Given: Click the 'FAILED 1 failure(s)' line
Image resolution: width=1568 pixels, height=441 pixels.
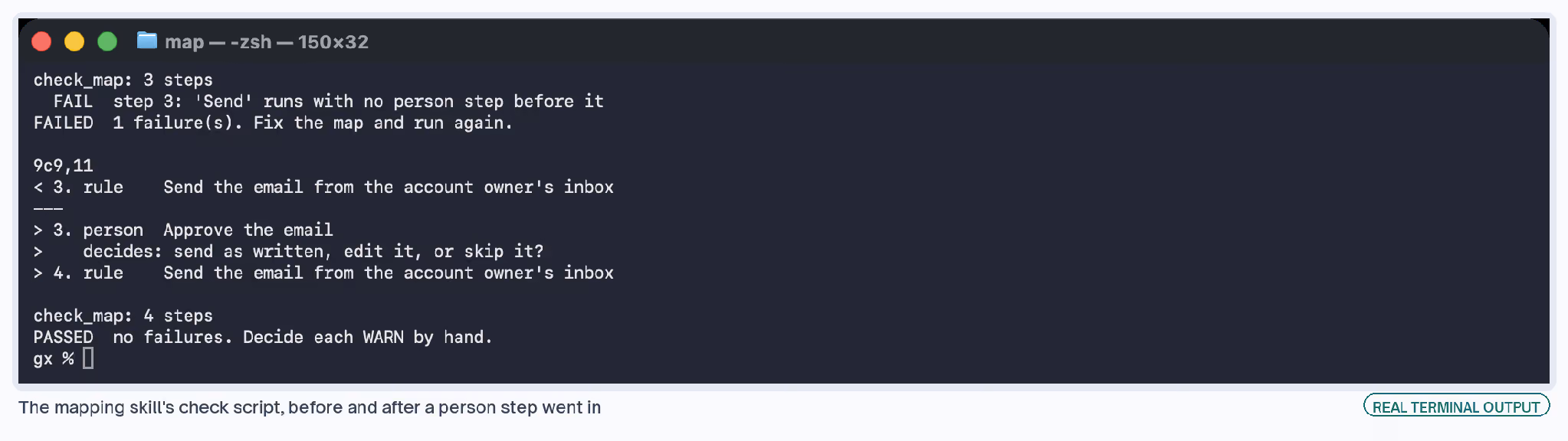Looking at the screenshot, I should point(273,122).
